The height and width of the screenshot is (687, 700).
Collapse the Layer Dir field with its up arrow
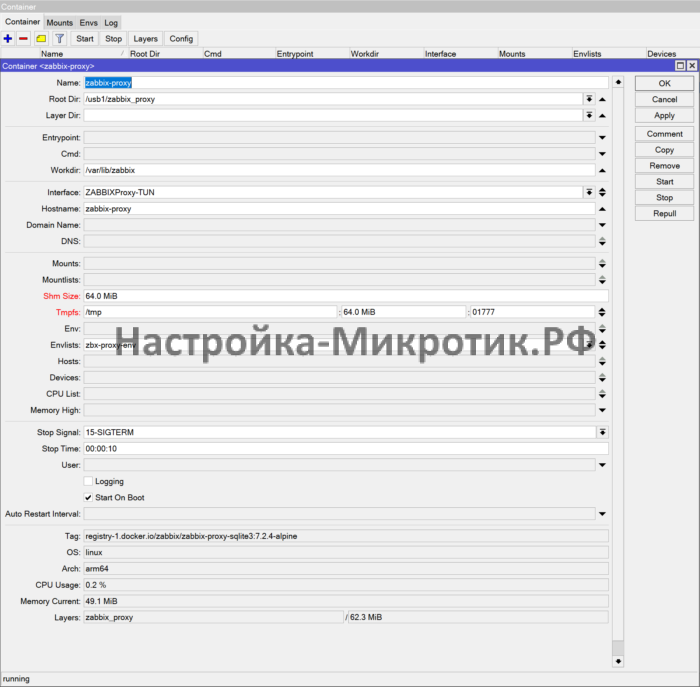602,116
